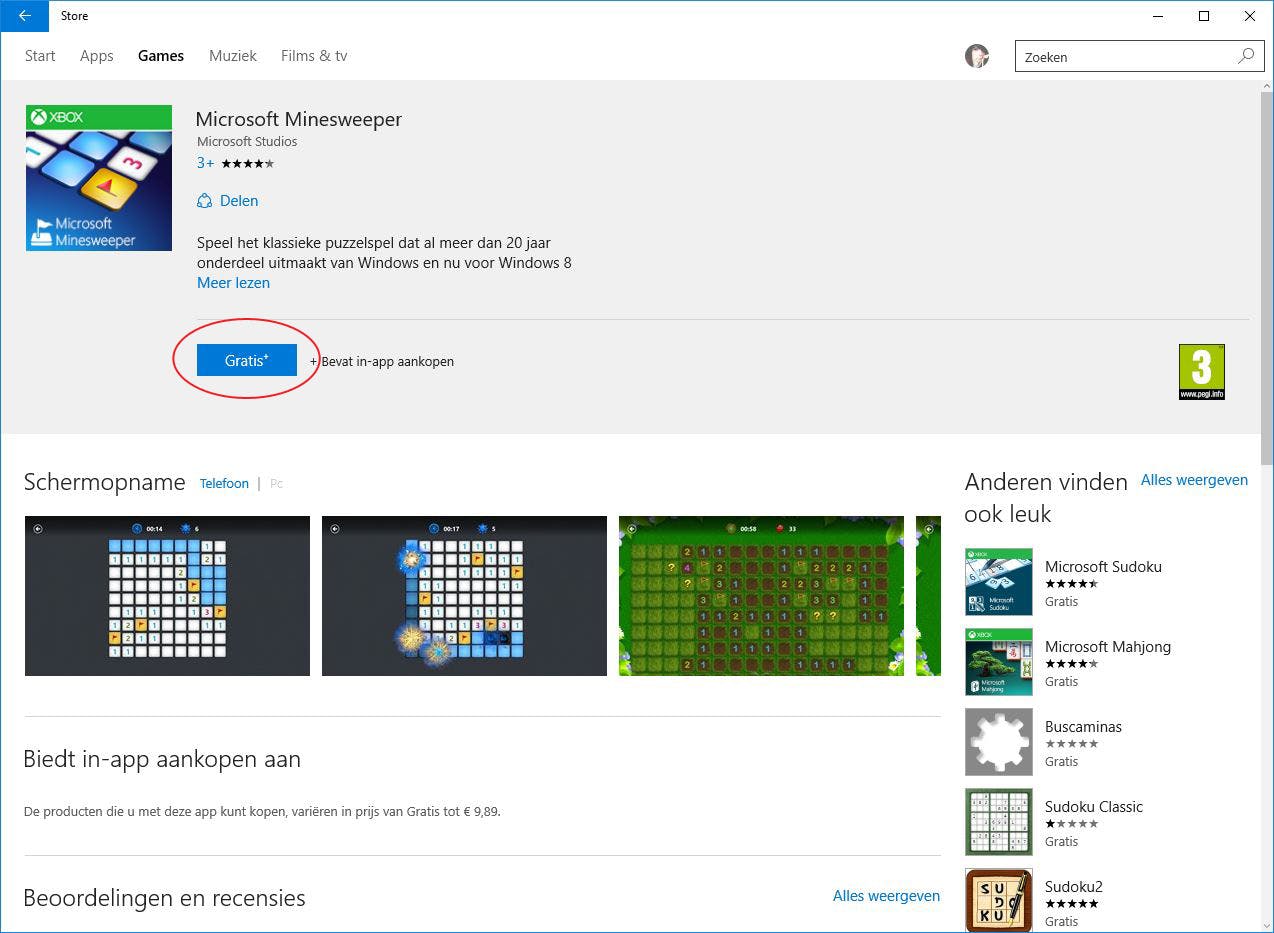Go back using the Store back arrow

24,16
